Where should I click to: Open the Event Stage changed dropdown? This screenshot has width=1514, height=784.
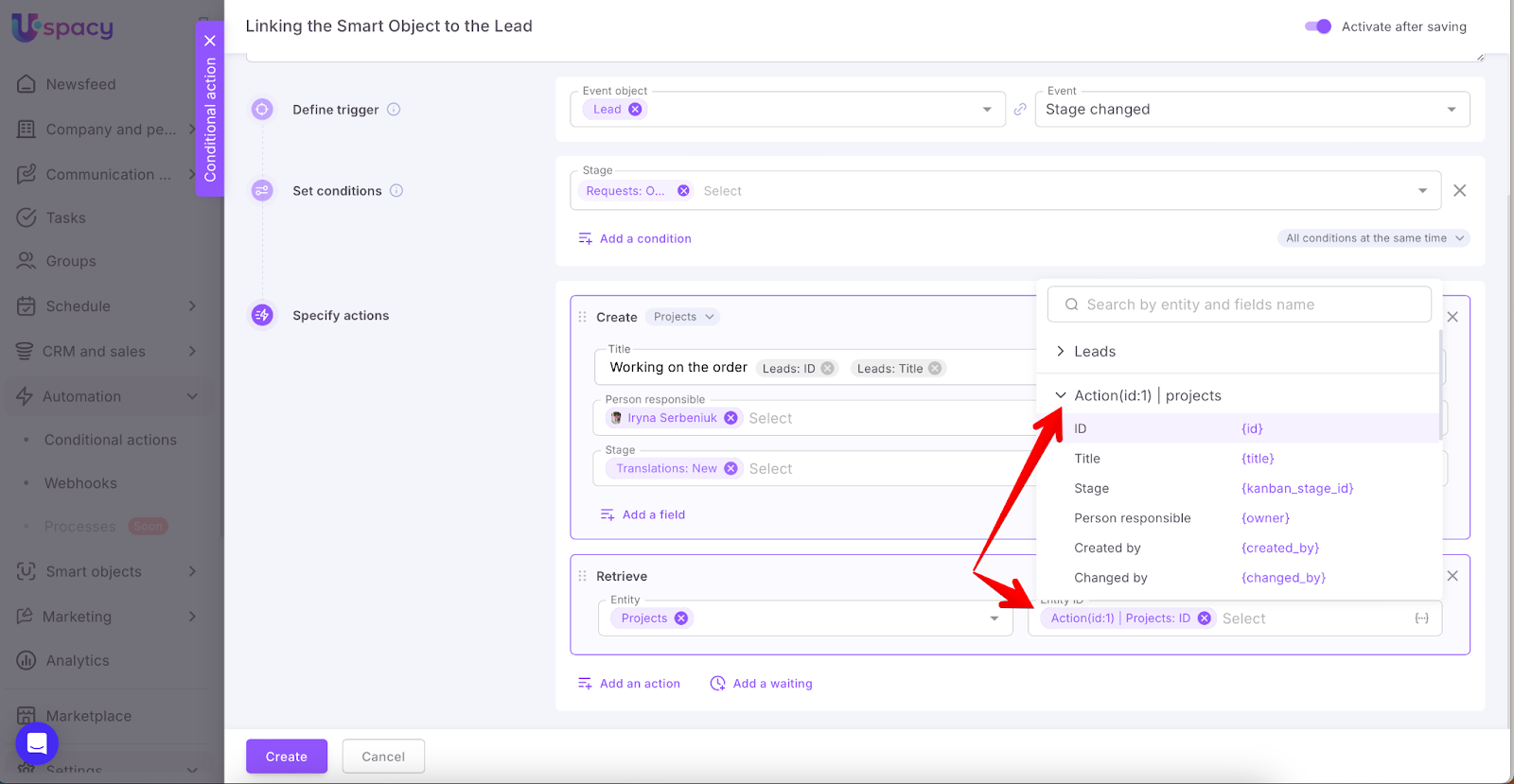pos(1252,110)
